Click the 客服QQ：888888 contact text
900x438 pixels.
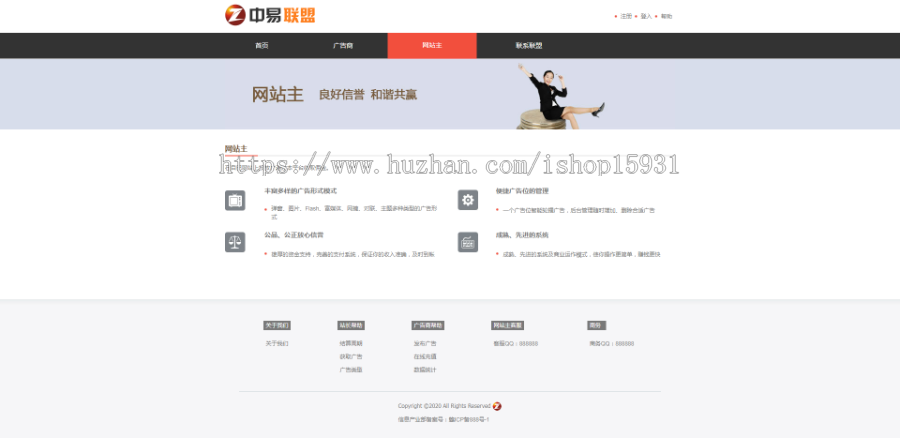coord(515,343)
